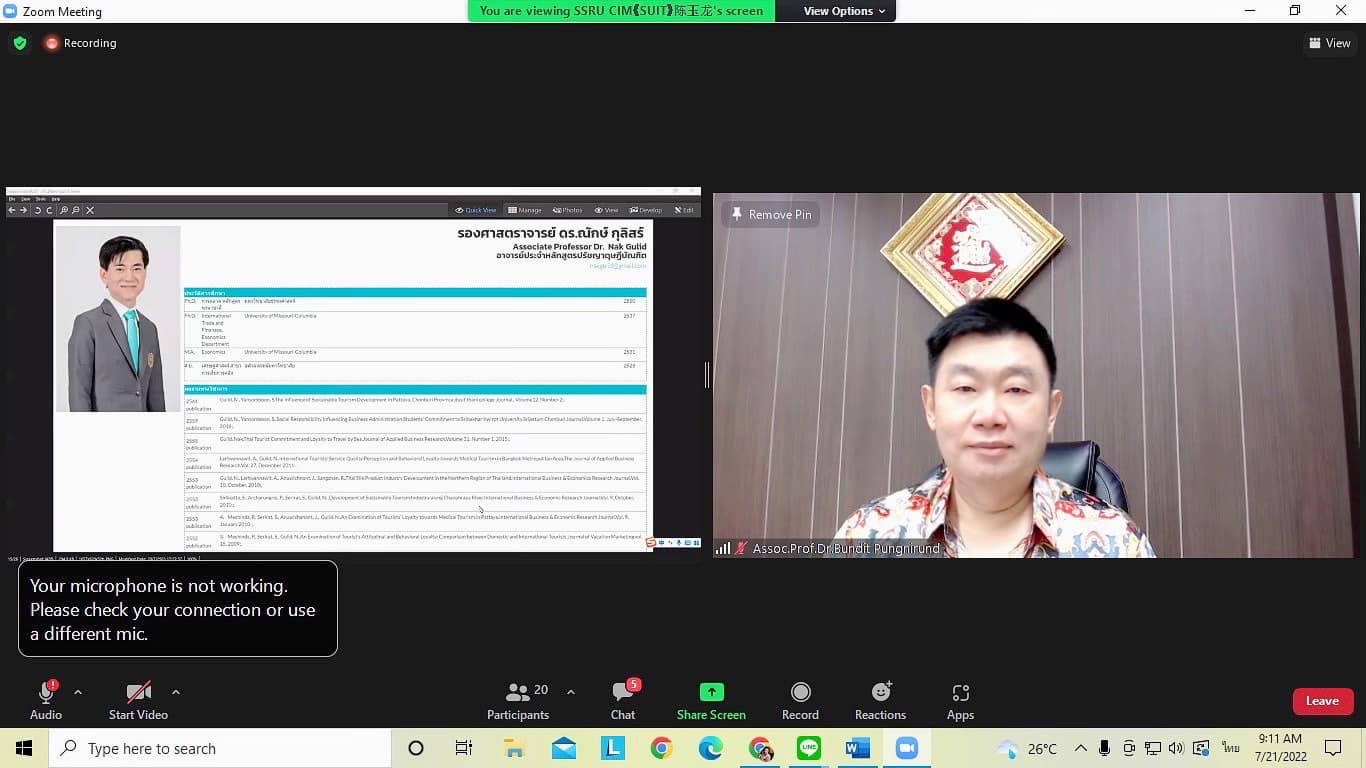Click the green encryption shield icon
1366x768 pixels.
point(19,43)
